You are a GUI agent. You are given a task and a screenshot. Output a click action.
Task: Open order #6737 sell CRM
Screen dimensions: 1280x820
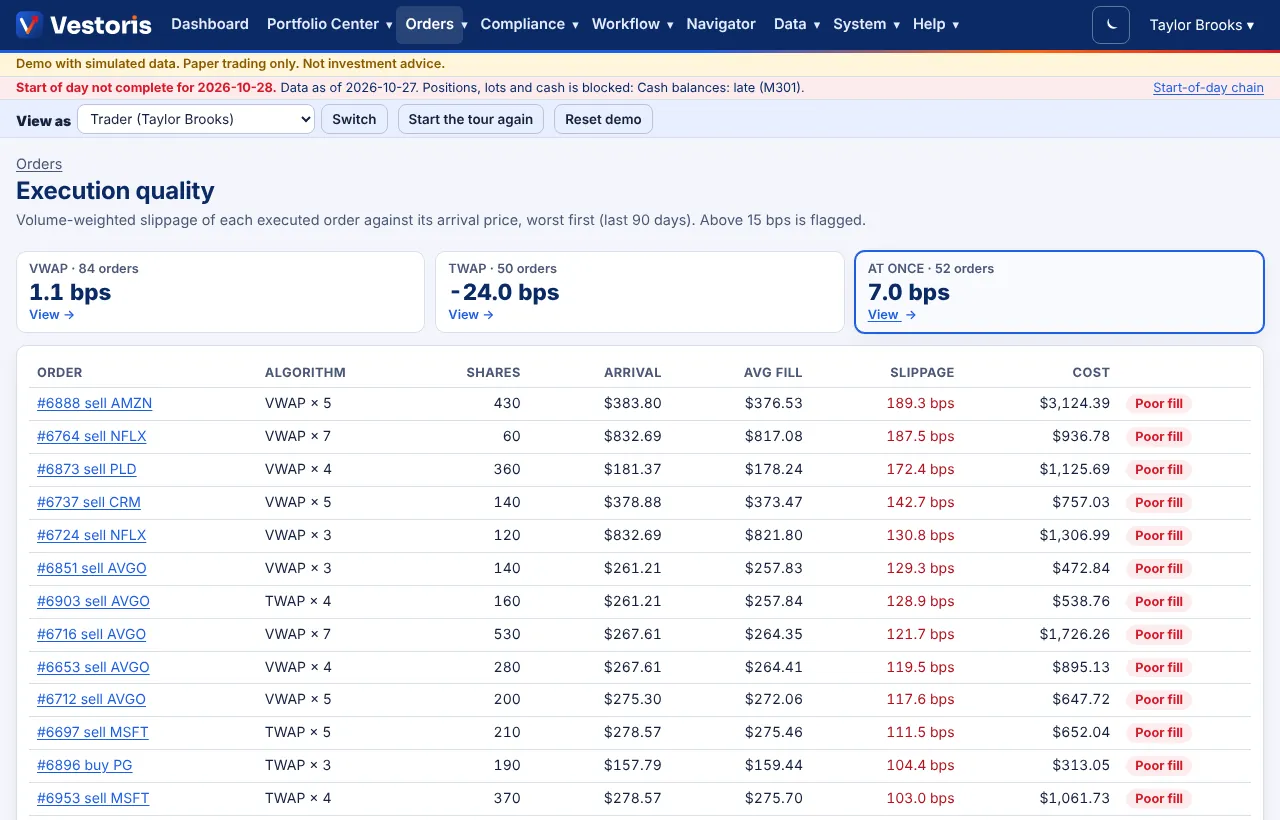89,502
